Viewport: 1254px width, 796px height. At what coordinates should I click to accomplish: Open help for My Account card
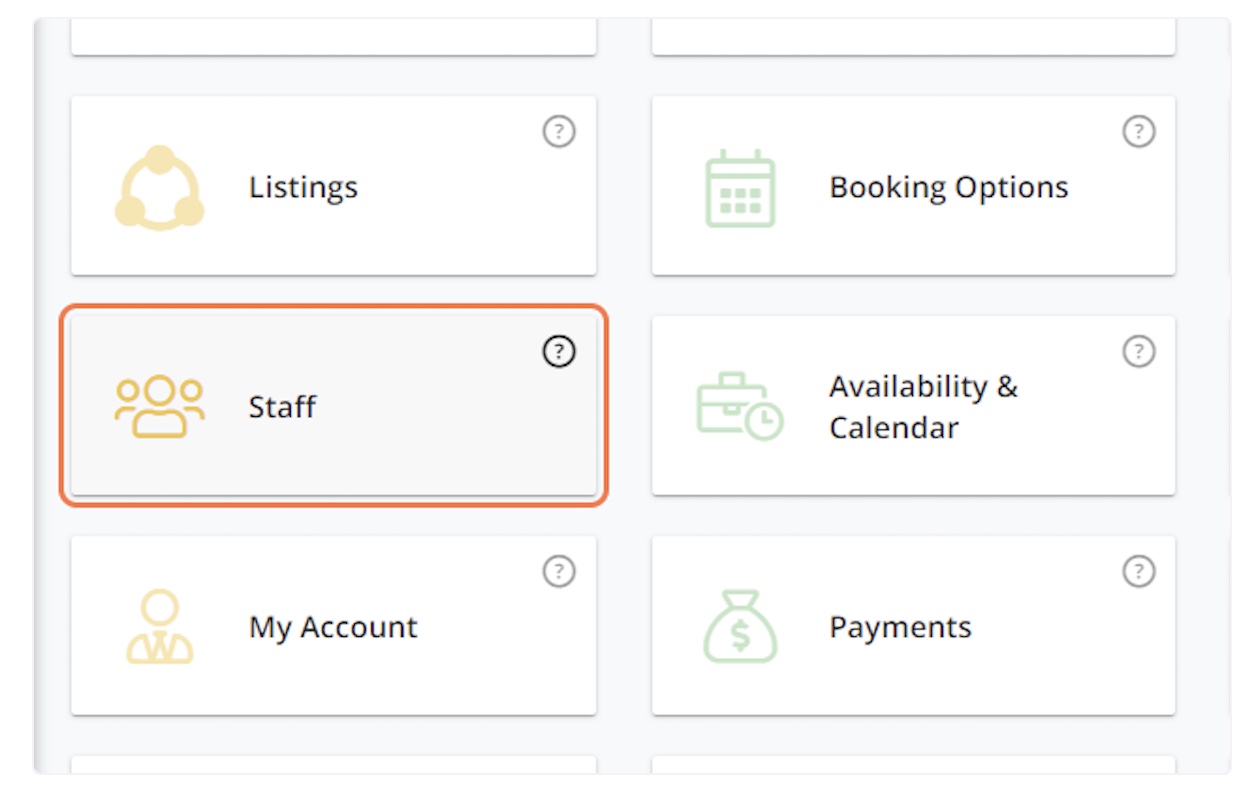click(559, 571)
